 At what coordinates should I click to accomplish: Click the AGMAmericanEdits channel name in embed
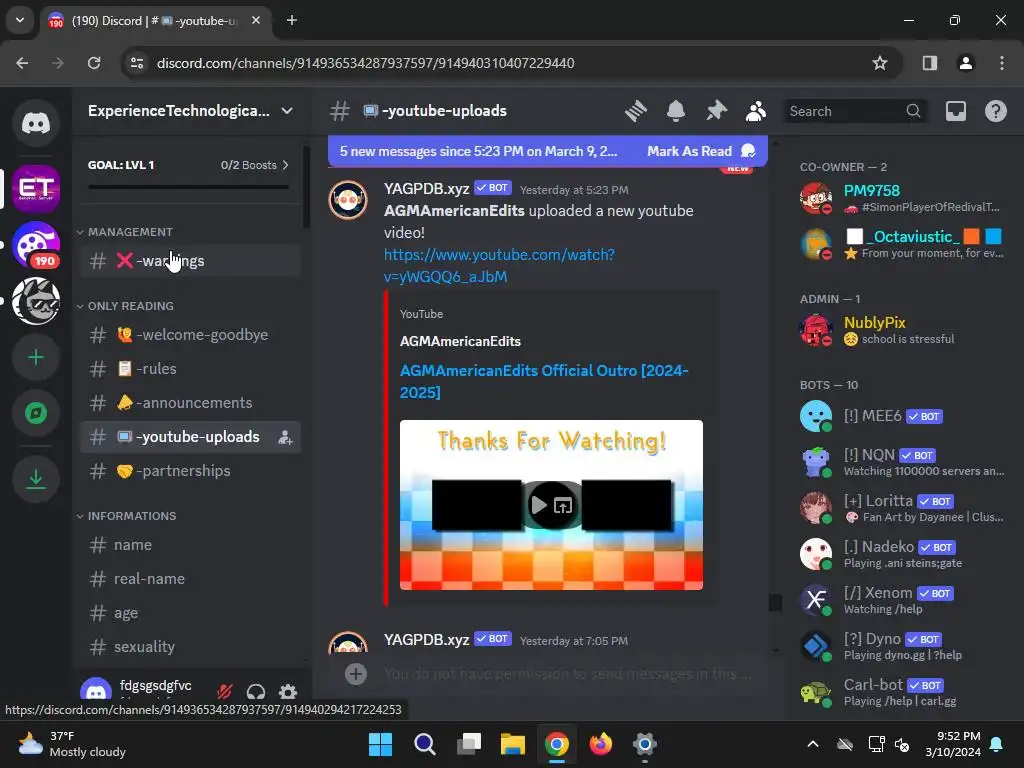point(460,342)
